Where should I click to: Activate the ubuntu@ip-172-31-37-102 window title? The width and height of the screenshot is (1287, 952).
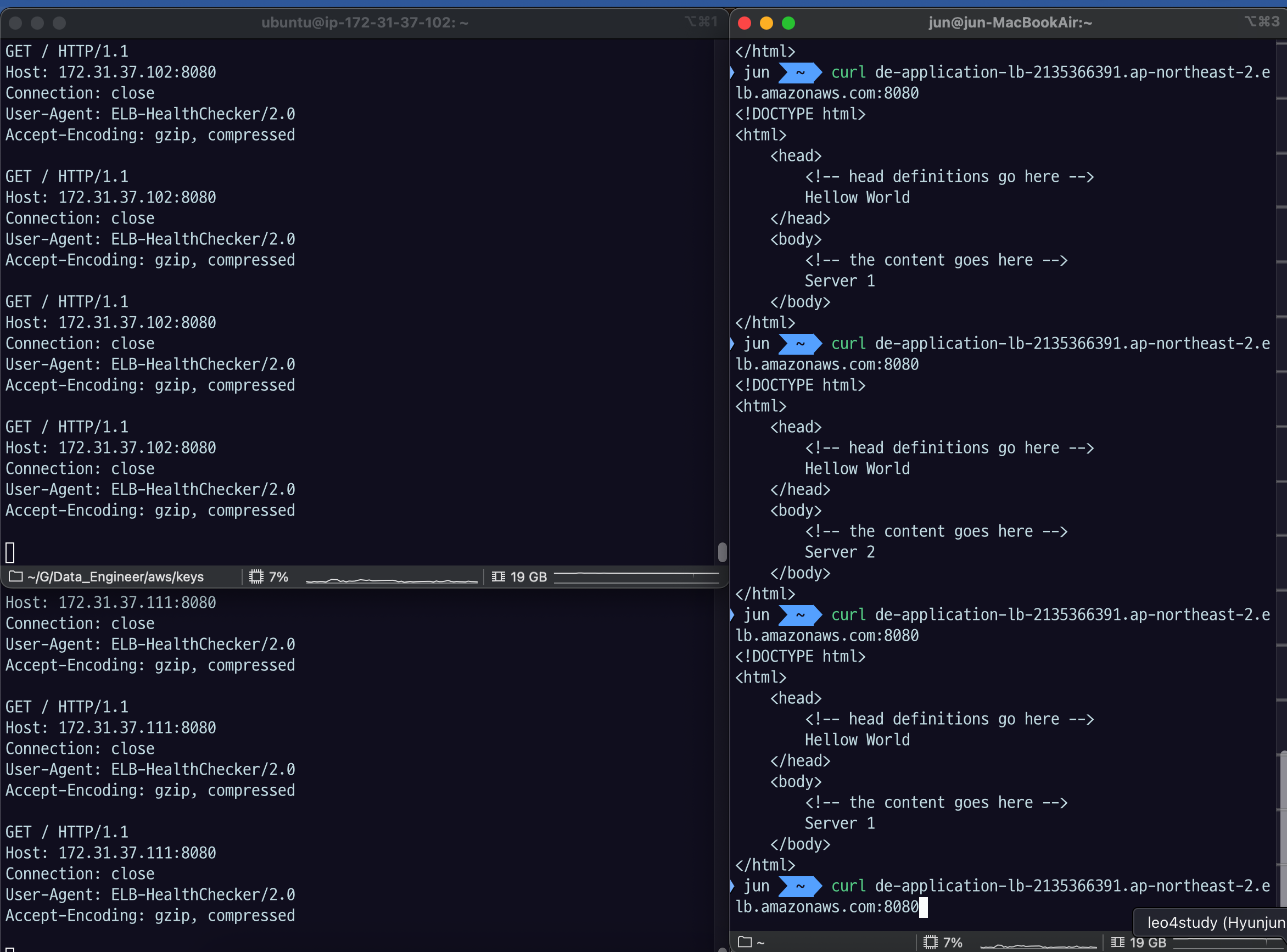click(365, 23)
